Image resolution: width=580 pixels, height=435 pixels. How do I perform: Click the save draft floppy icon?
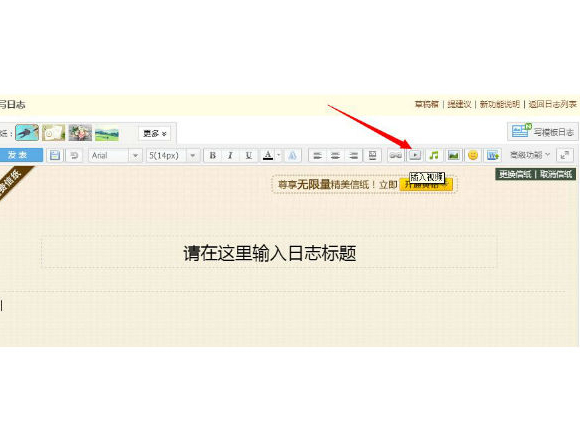coord(55,155)
